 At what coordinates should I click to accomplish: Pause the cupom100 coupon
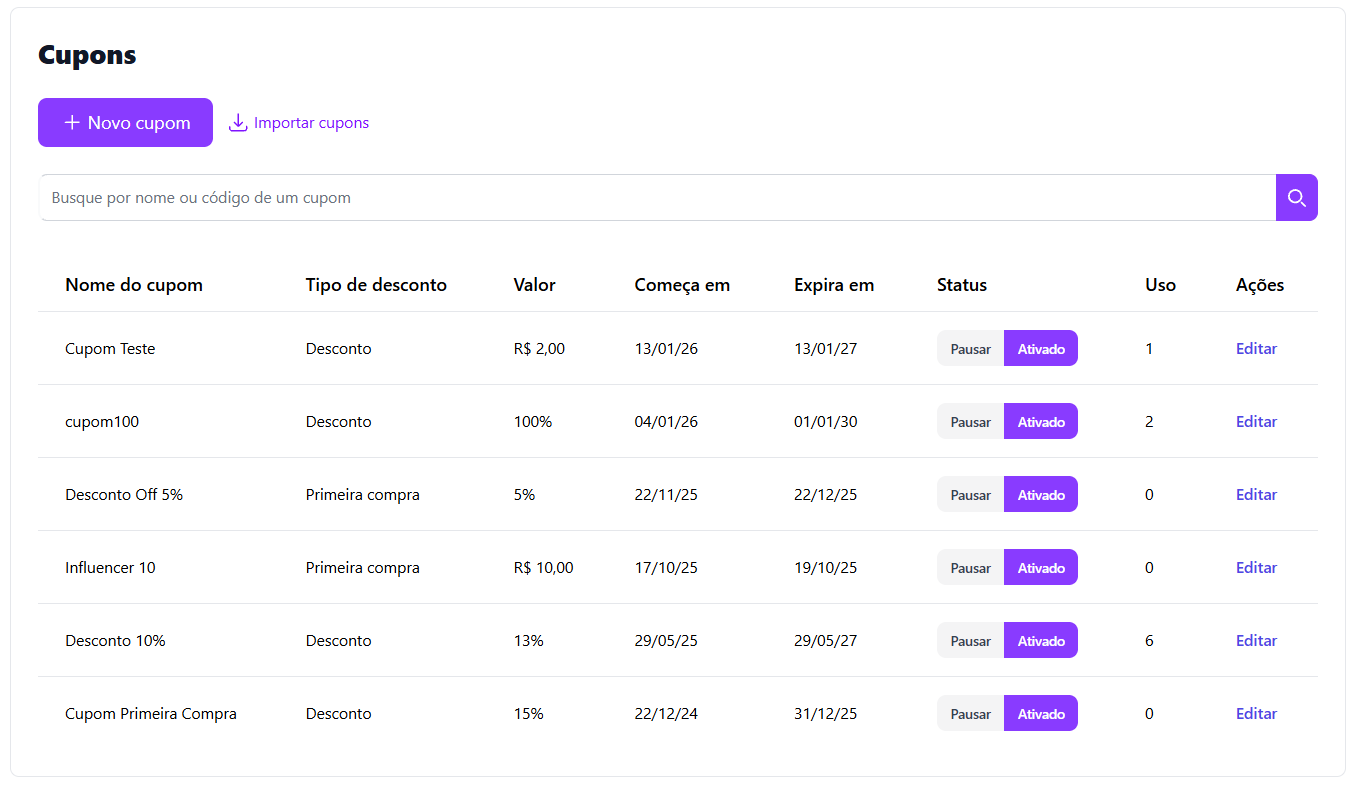(x=970, y=422)
